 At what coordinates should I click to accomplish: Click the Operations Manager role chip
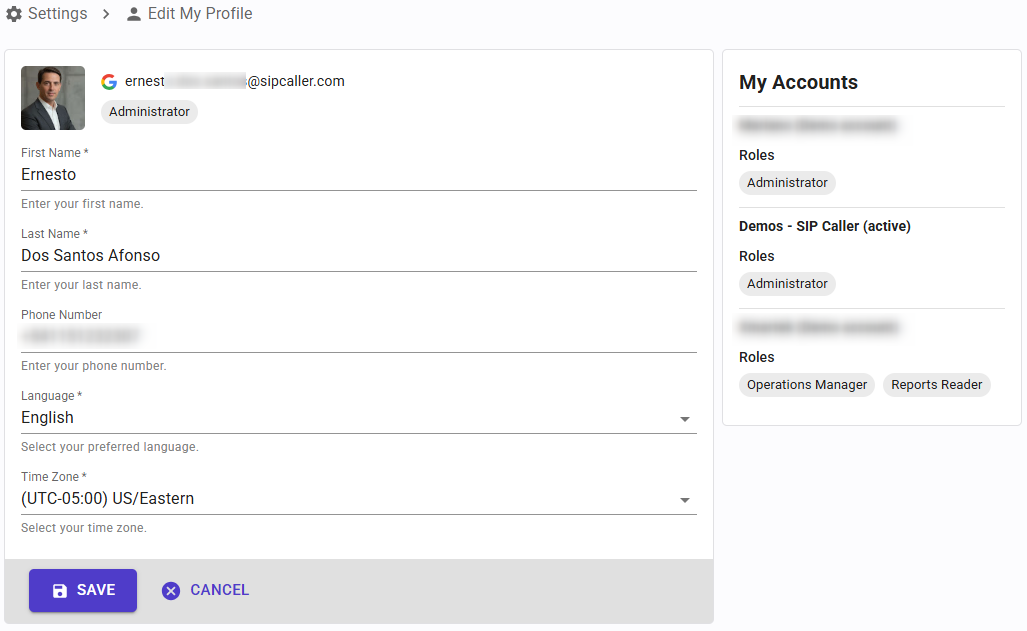coord(807,385)
